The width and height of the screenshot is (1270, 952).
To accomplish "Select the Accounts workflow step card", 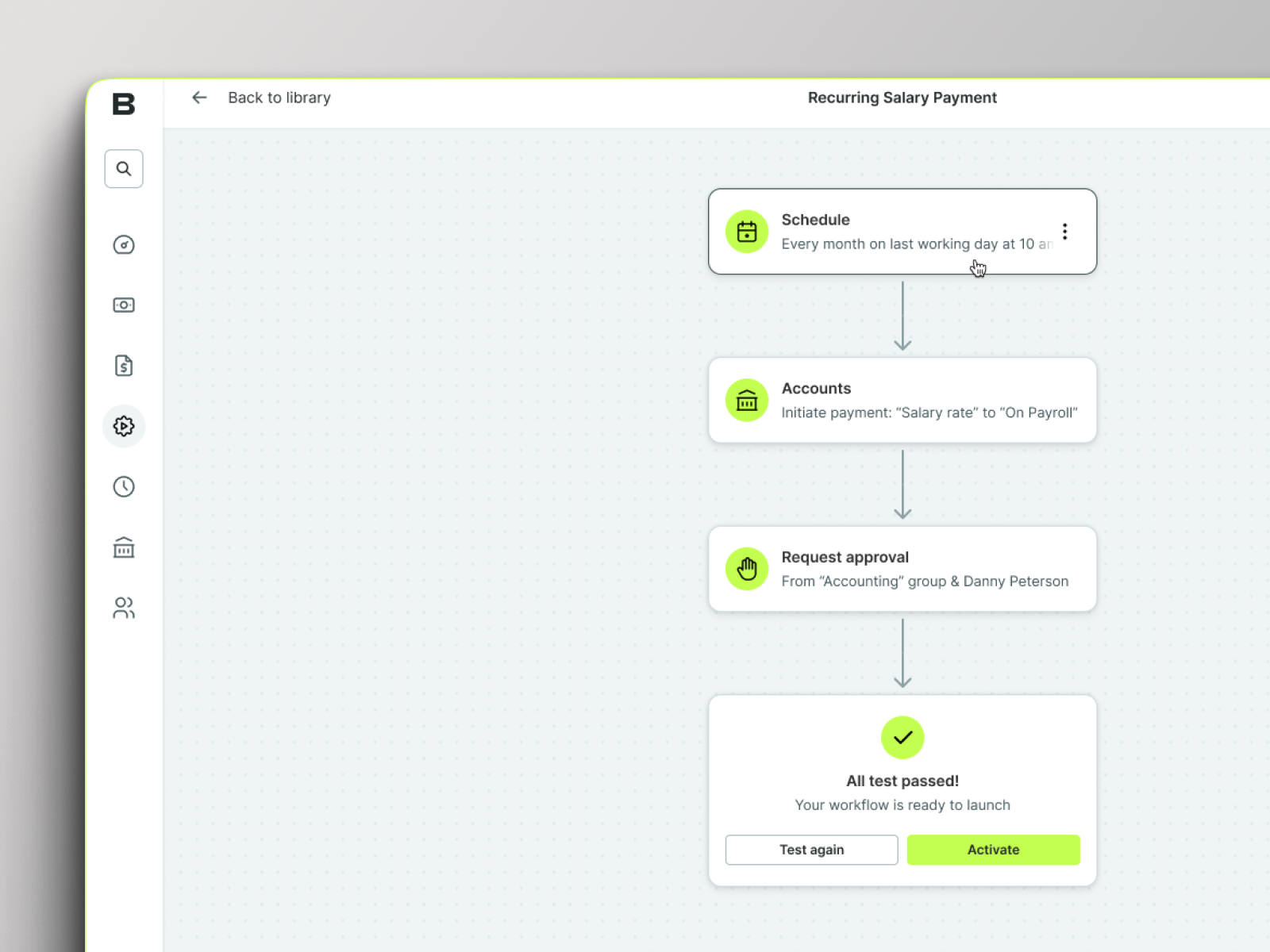I will pos(902,401).
